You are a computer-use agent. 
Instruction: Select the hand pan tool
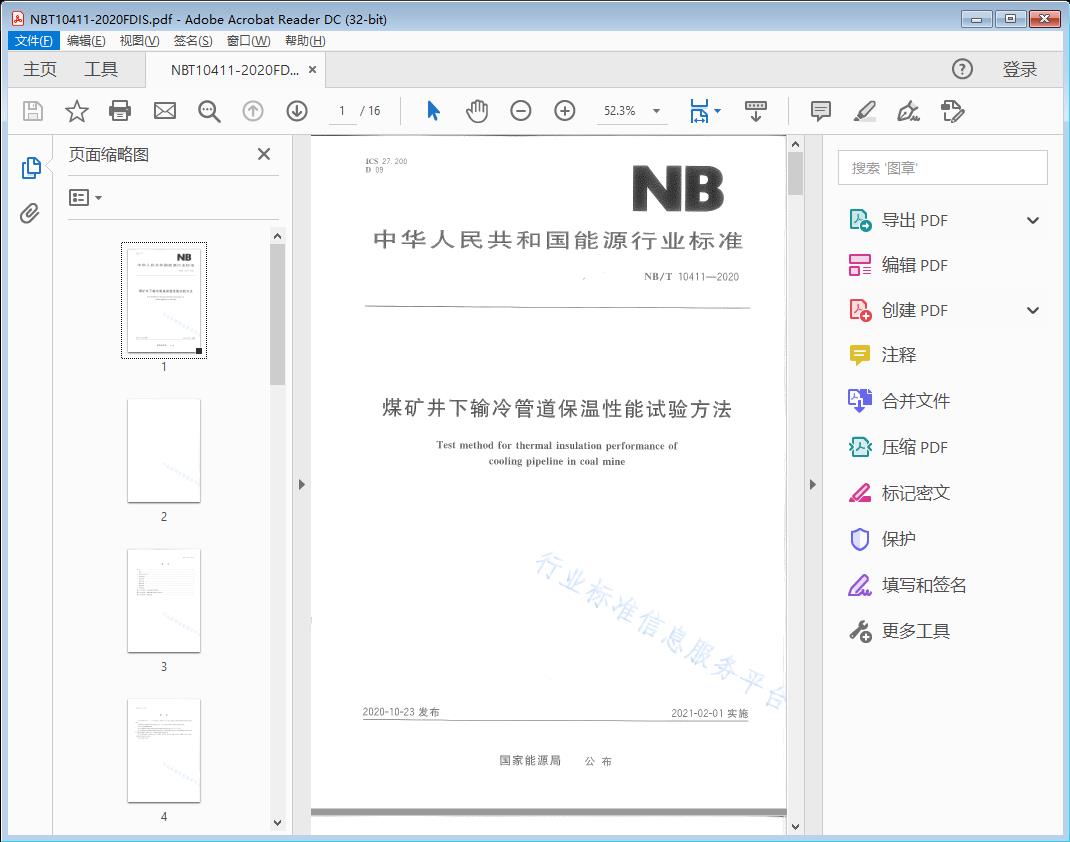pyautogui.click(x=477, y=111)
